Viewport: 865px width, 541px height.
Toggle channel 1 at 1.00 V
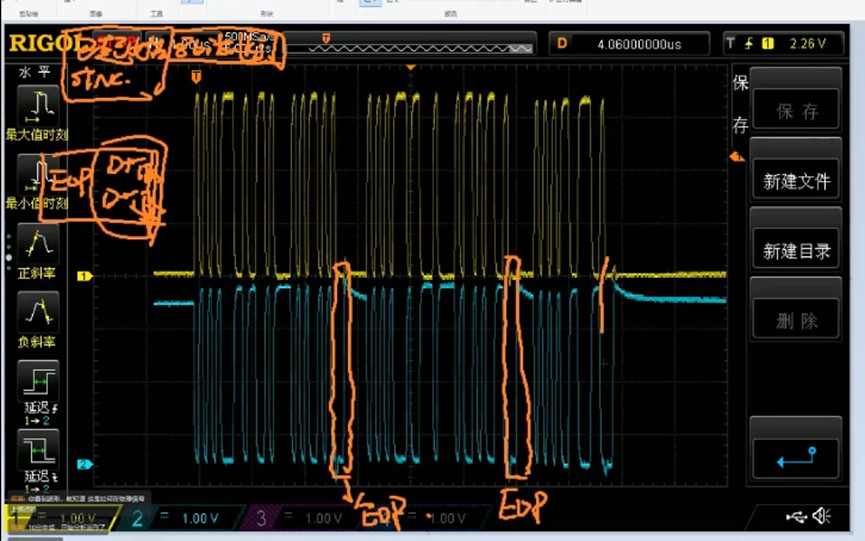[x=60, y=518]
